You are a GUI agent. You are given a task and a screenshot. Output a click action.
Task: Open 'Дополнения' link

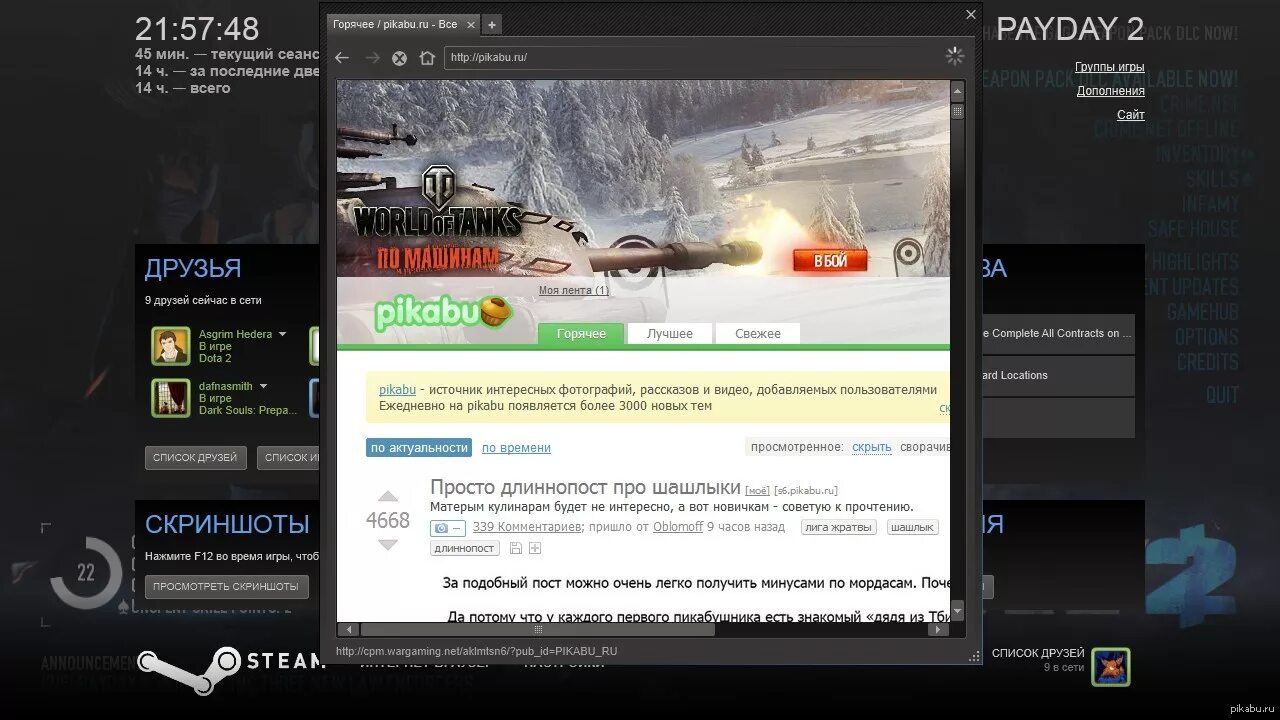(x=1111, y=91)
